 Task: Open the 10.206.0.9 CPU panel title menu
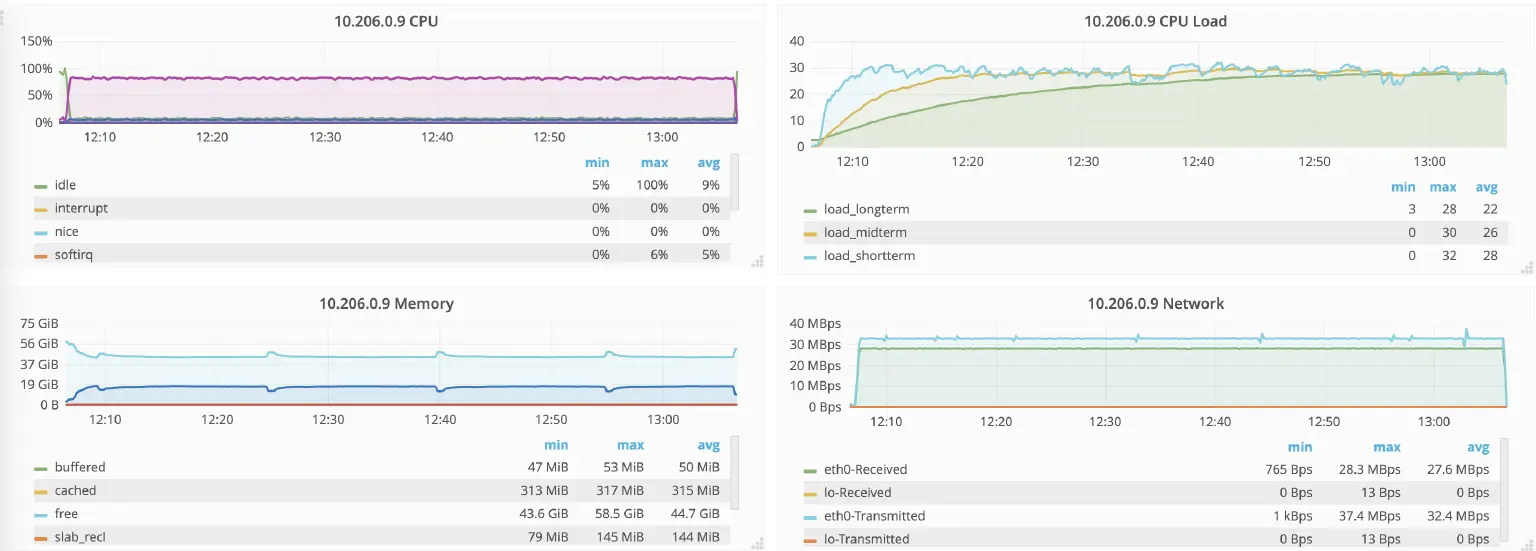385,21
